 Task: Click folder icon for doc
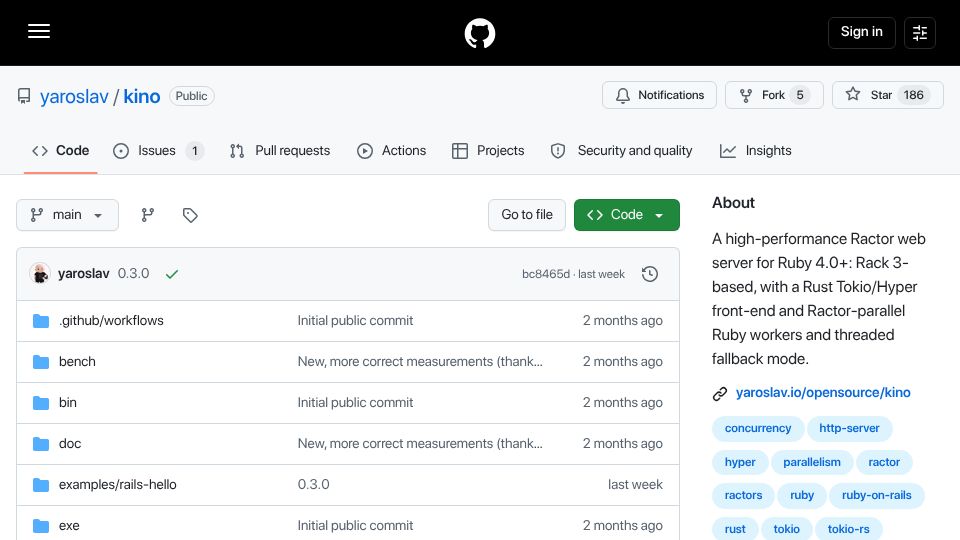coord(41,444)
